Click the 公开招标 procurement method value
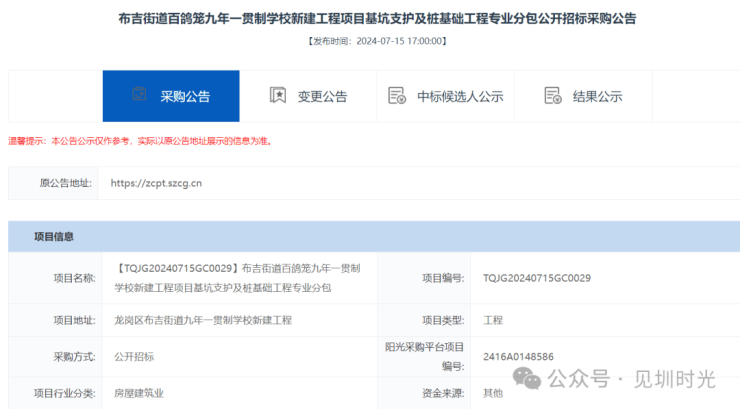Viewport: 740px width, 409px height. [x=134, y=356]
